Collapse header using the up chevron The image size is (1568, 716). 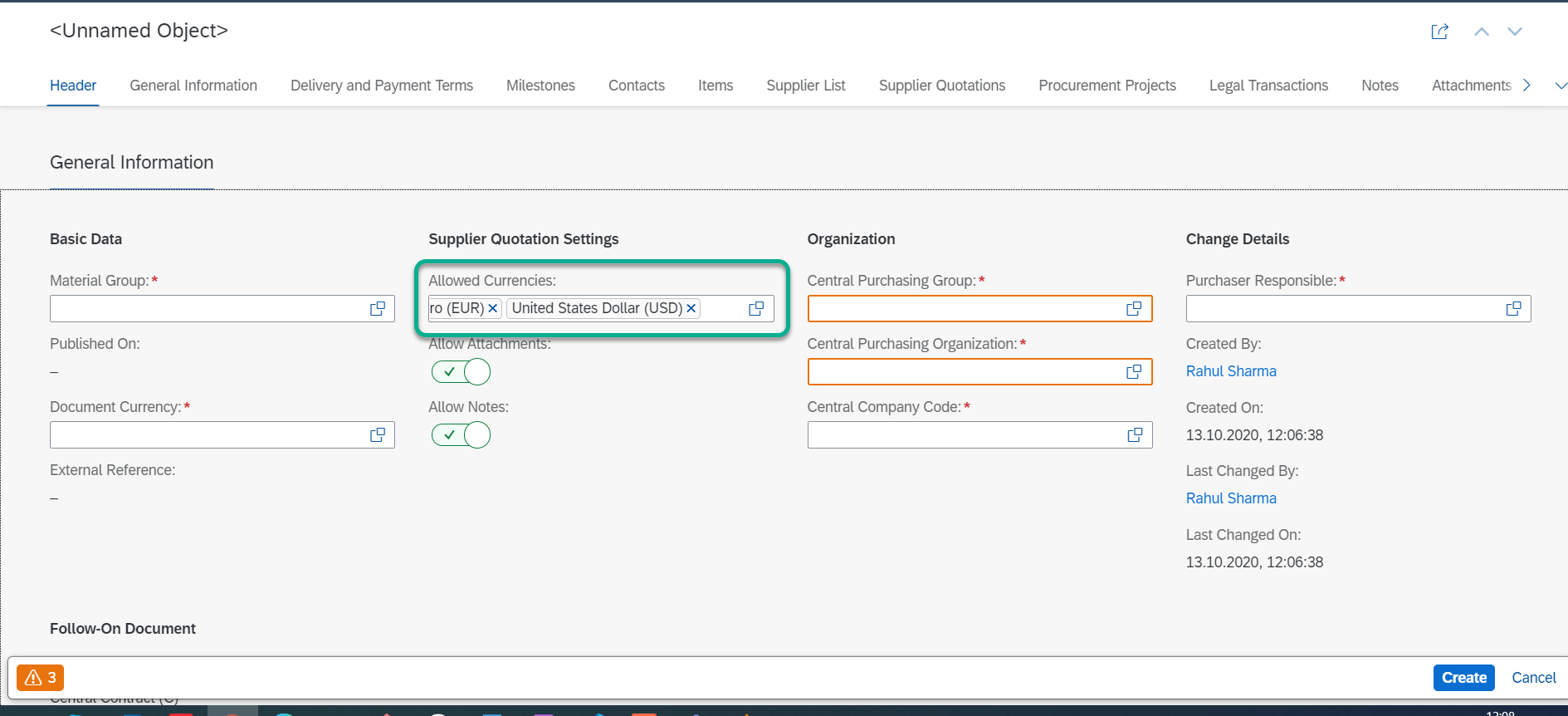point(1481,32)
